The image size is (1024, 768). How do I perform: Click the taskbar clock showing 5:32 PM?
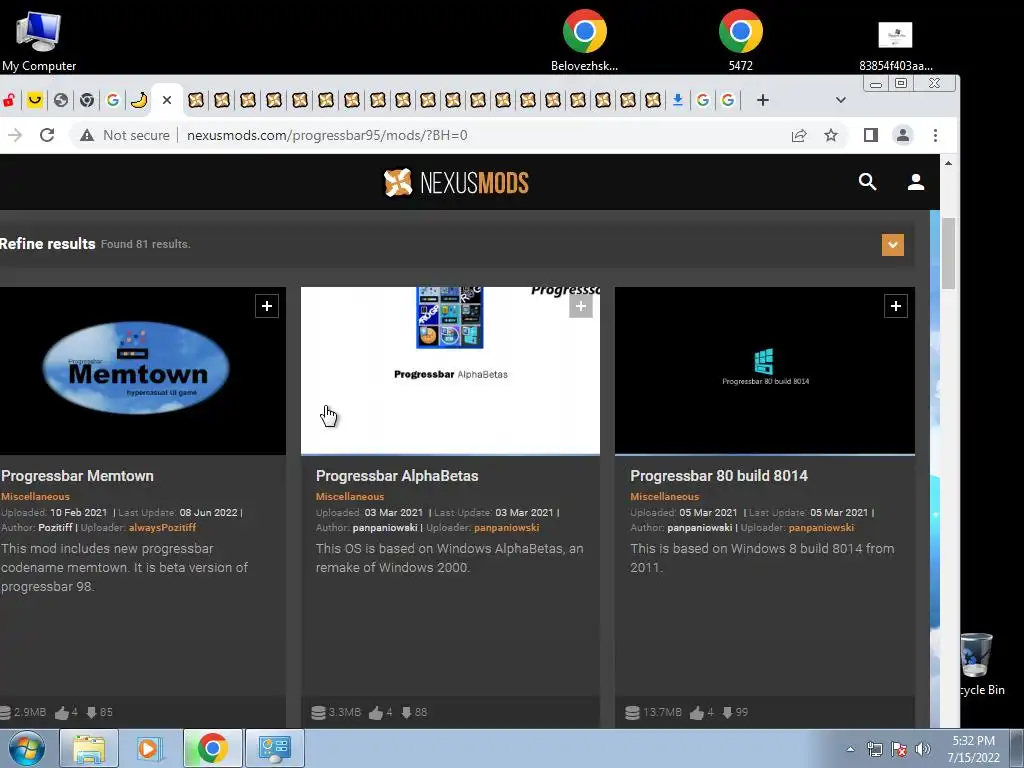click(x=974, y=749)
